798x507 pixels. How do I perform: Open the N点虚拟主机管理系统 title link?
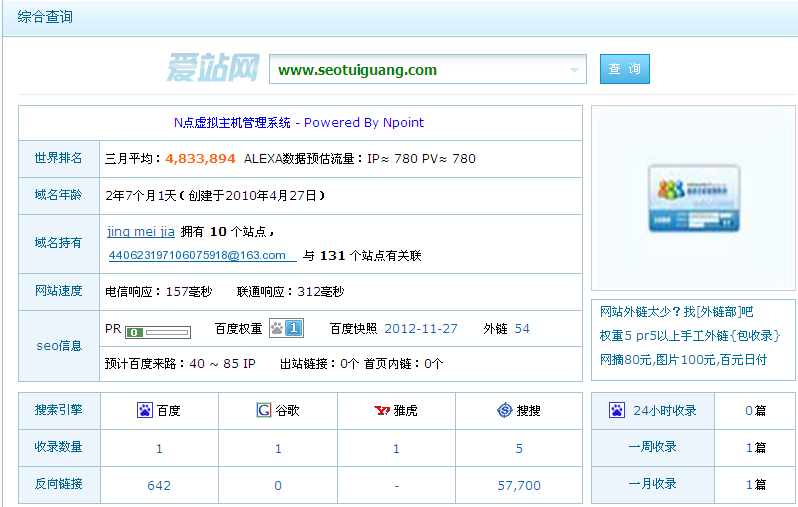pyautogui.click(x=299, y=123)
